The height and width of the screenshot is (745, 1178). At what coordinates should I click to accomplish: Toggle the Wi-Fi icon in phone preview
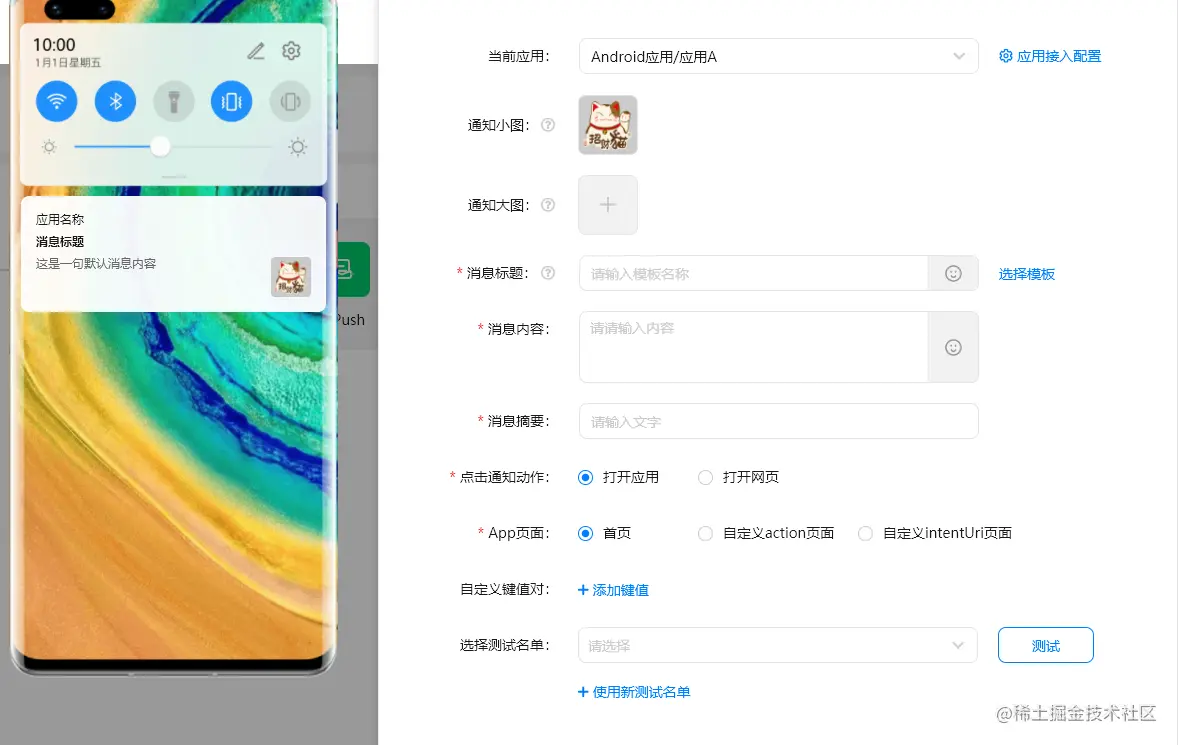[56, 101]
